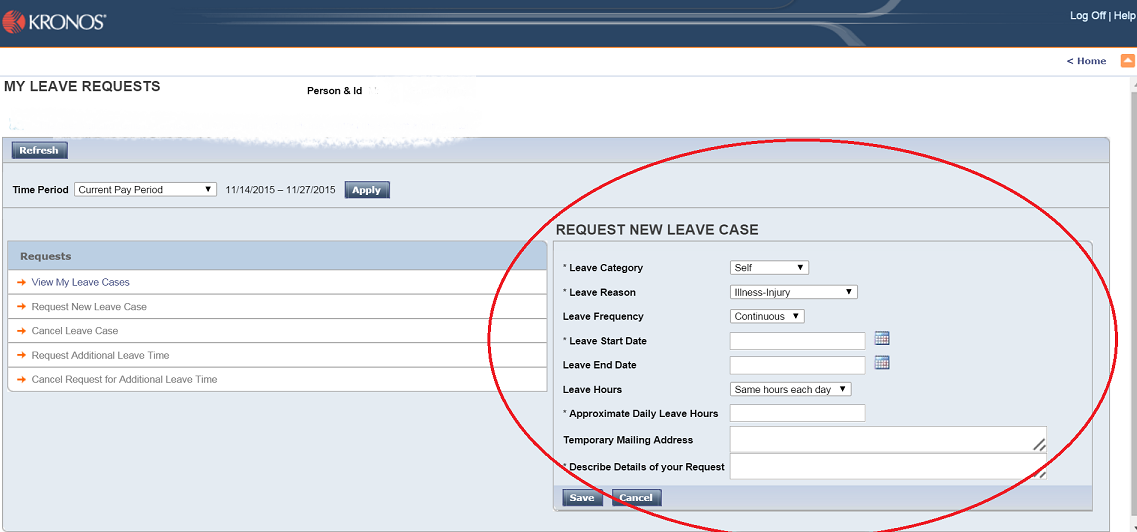Focus the Leave End Date field
This screenshot has width=1137, height=532.
pos(798,365)
